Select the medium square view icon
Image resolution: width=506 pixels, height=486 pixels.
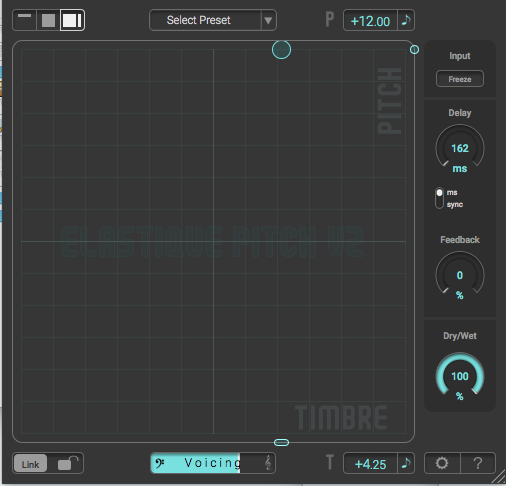click(x=48, y=20)
